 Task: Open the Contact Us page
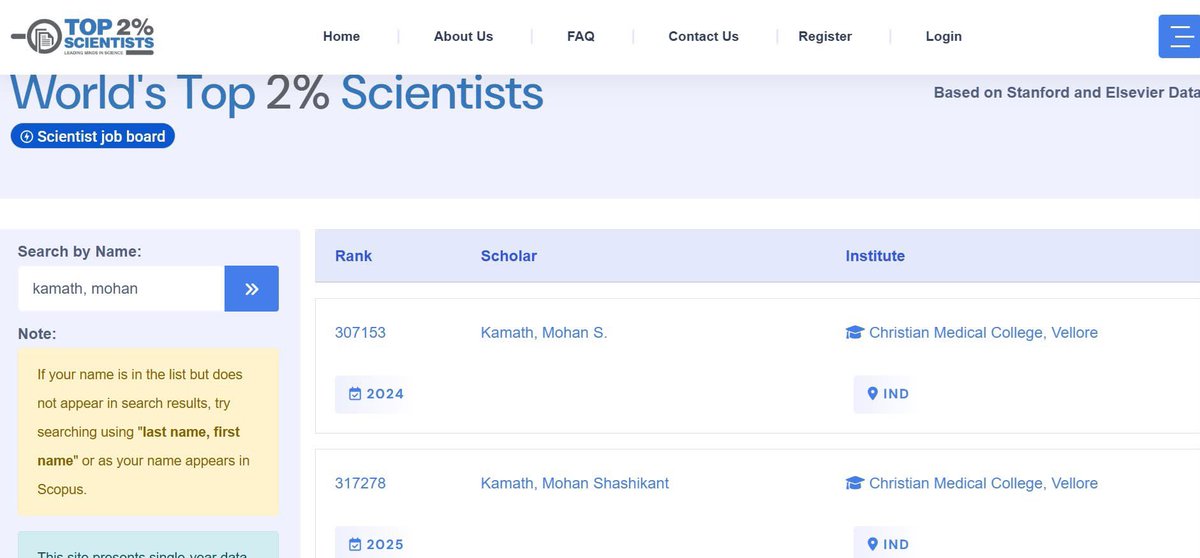(x=703, y=36)
